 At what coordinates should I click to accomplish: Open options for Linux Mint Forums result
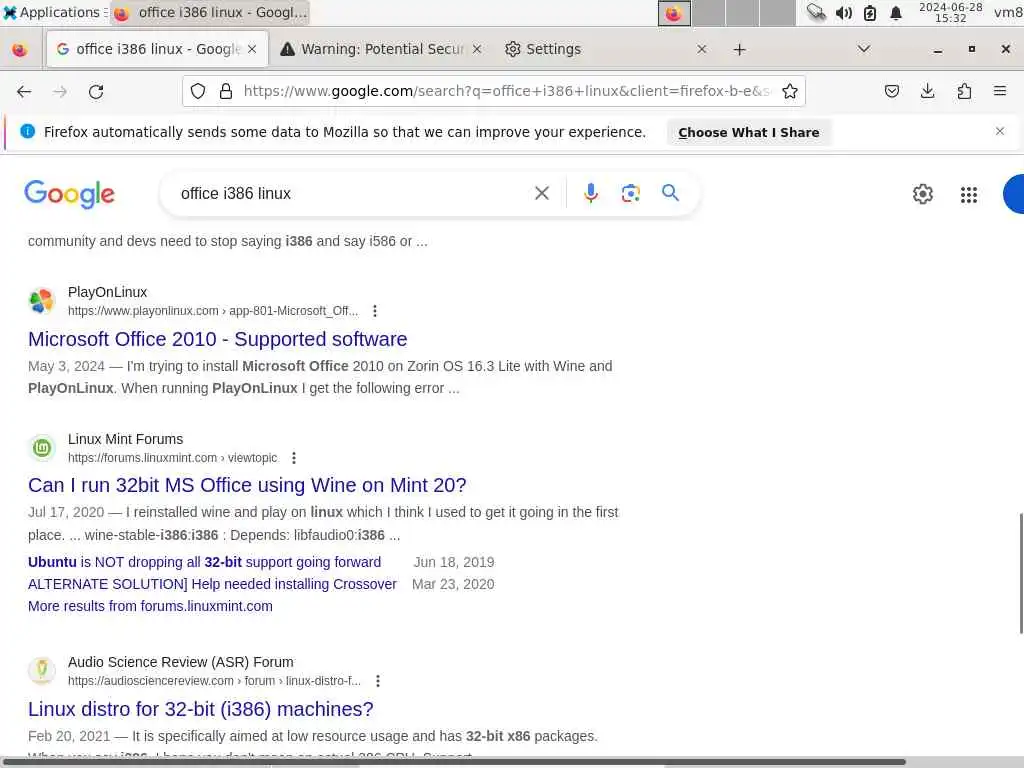point(294,458)
